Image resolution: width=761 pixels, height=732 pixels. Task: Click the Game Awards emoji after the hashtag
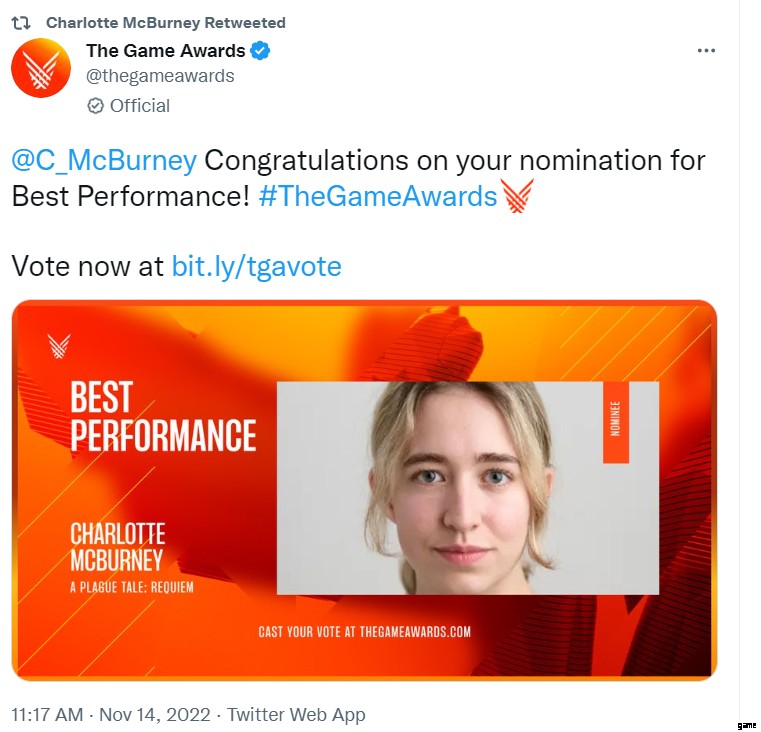tap(518, 196)
